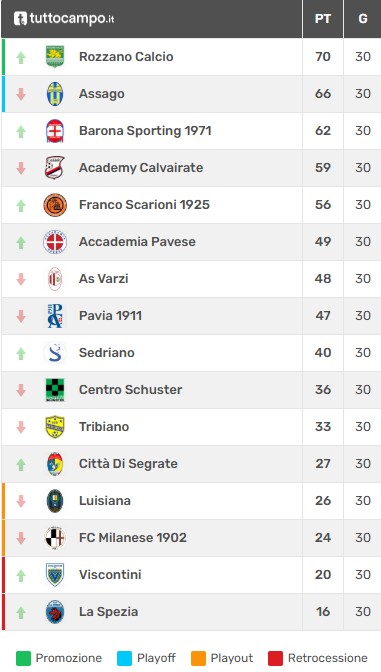Click green up arrow beside Barona Sporting
The image size is (381, 672).
click(21, 132)
